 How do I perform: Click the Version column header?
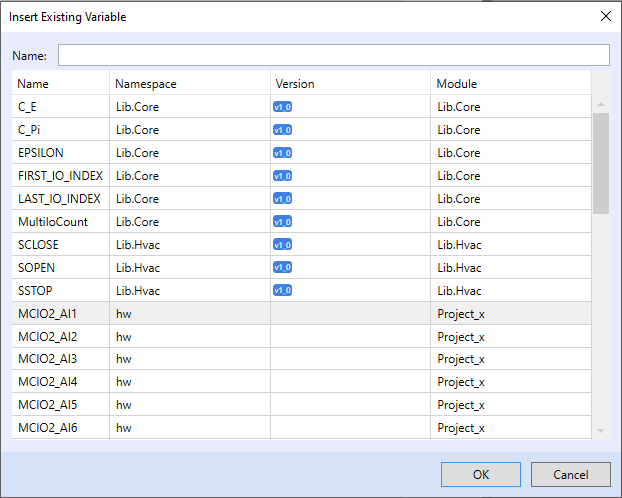(x=295, y=84)
